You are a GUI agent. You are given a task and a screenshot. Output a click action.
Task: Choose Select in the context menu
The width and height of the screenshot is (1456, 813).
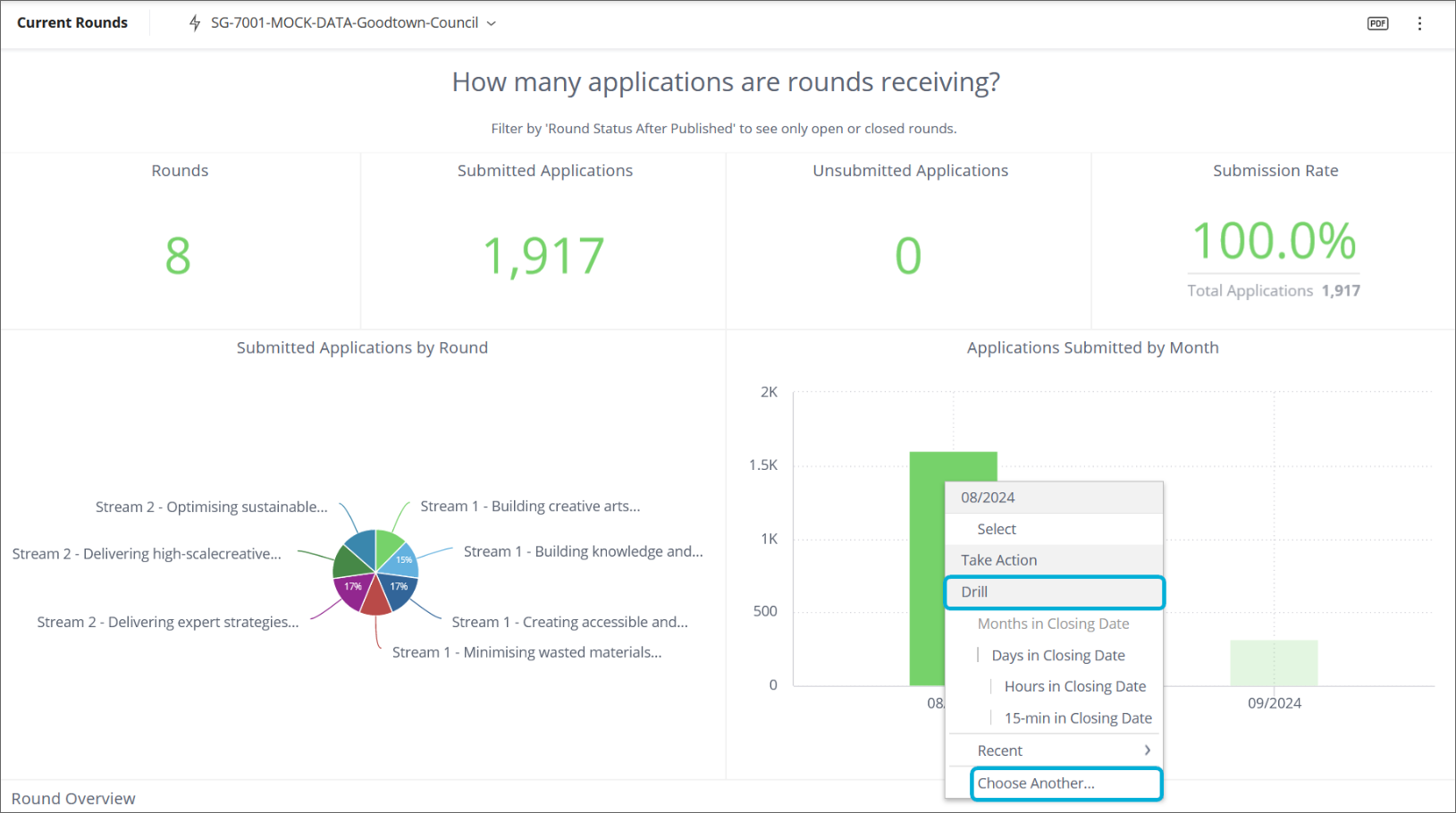click(997, 529)
